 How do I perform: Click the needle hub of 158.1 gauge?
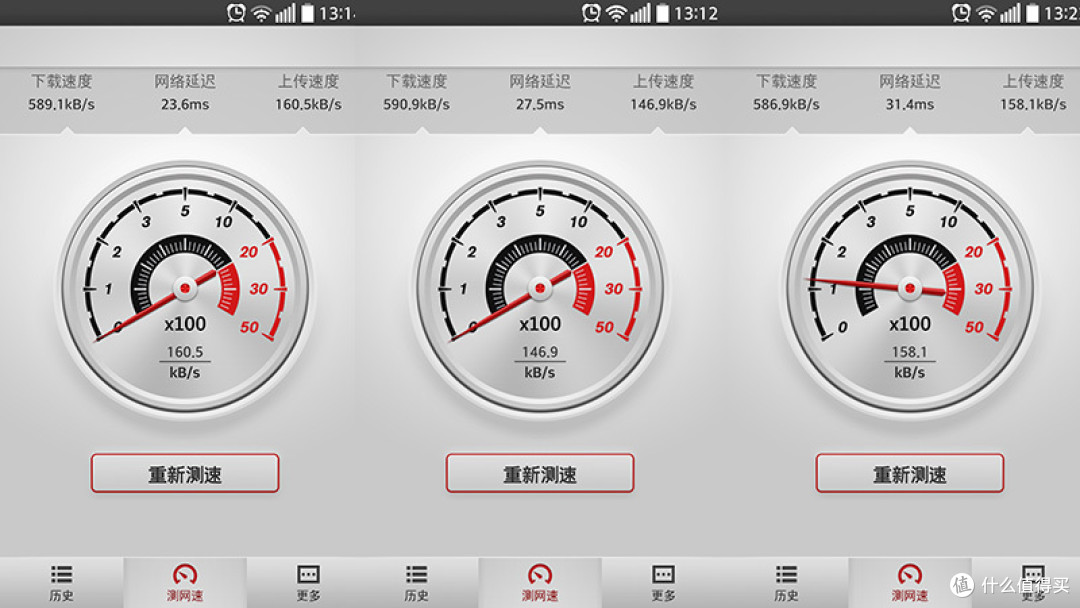(910, 288)
